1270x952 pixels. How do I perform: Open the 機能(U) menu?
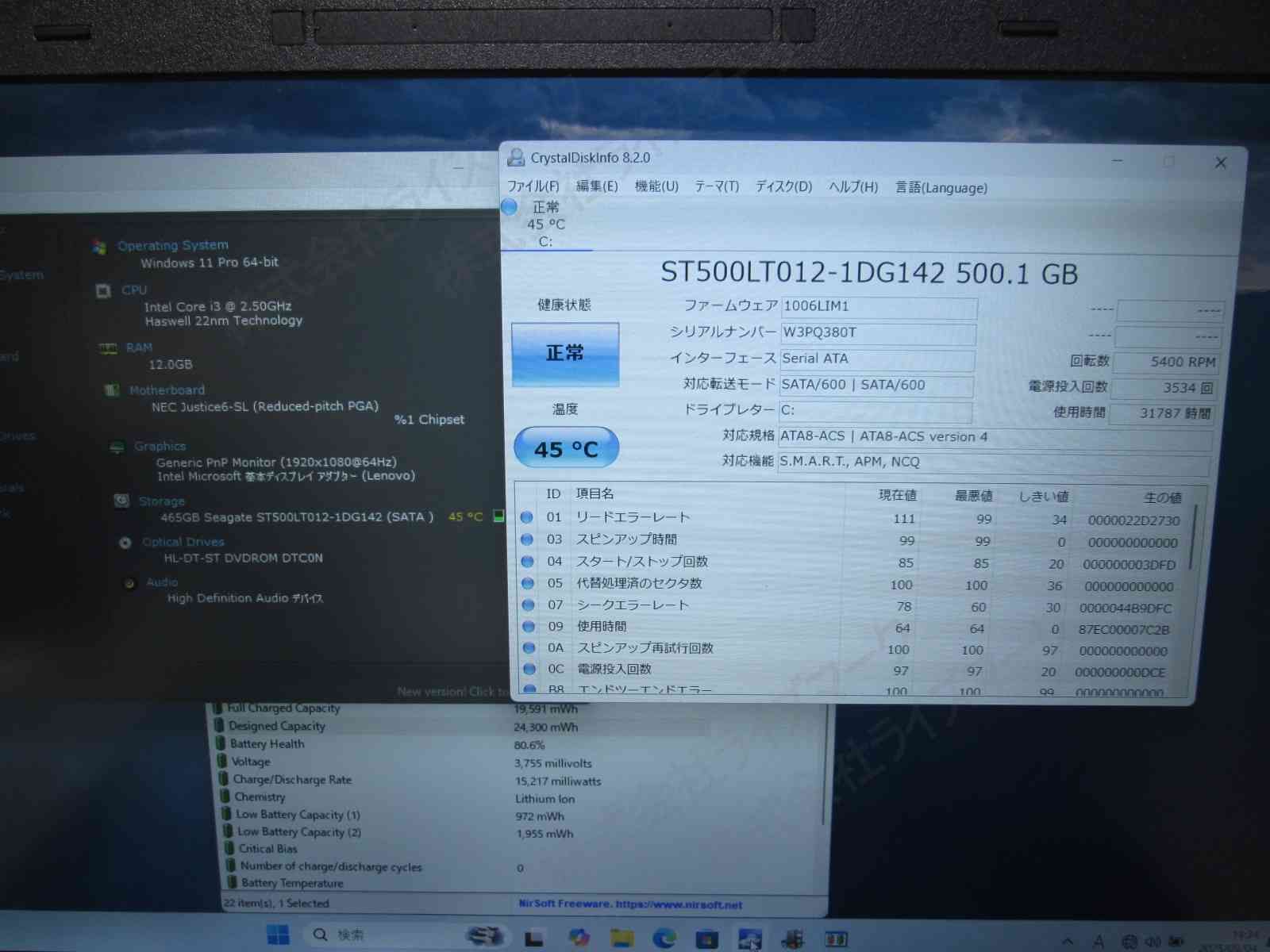point(656,186)
